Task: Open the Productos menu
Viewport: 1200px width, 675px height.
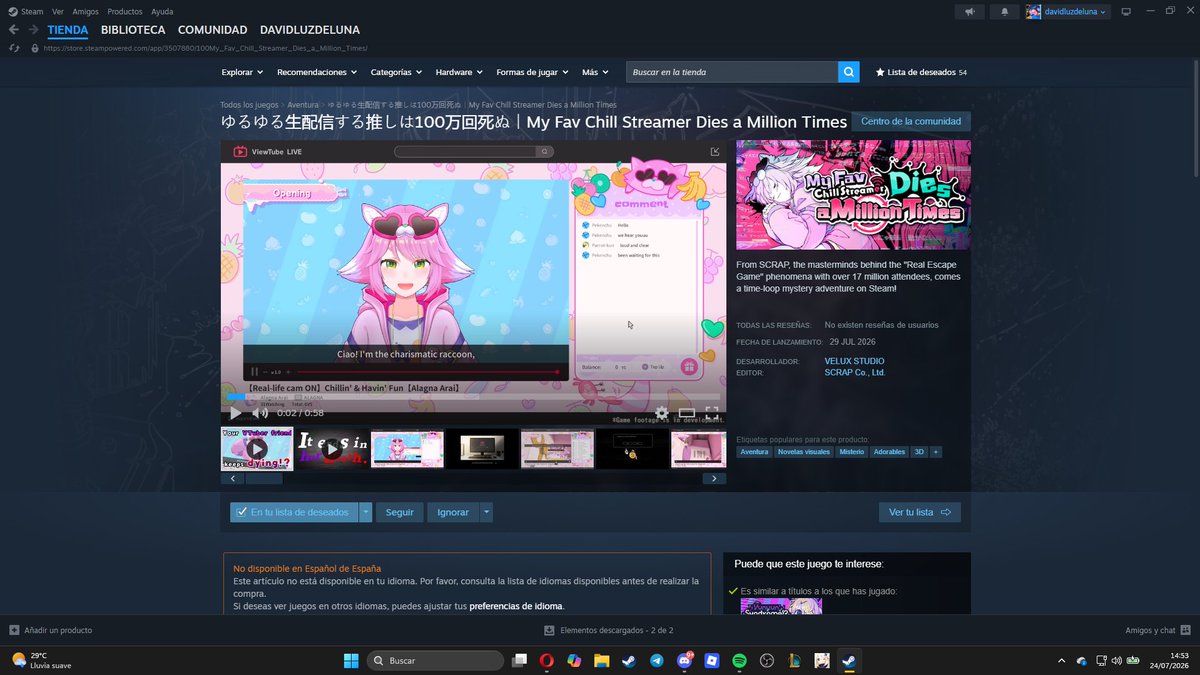Action: click(124, 11)
